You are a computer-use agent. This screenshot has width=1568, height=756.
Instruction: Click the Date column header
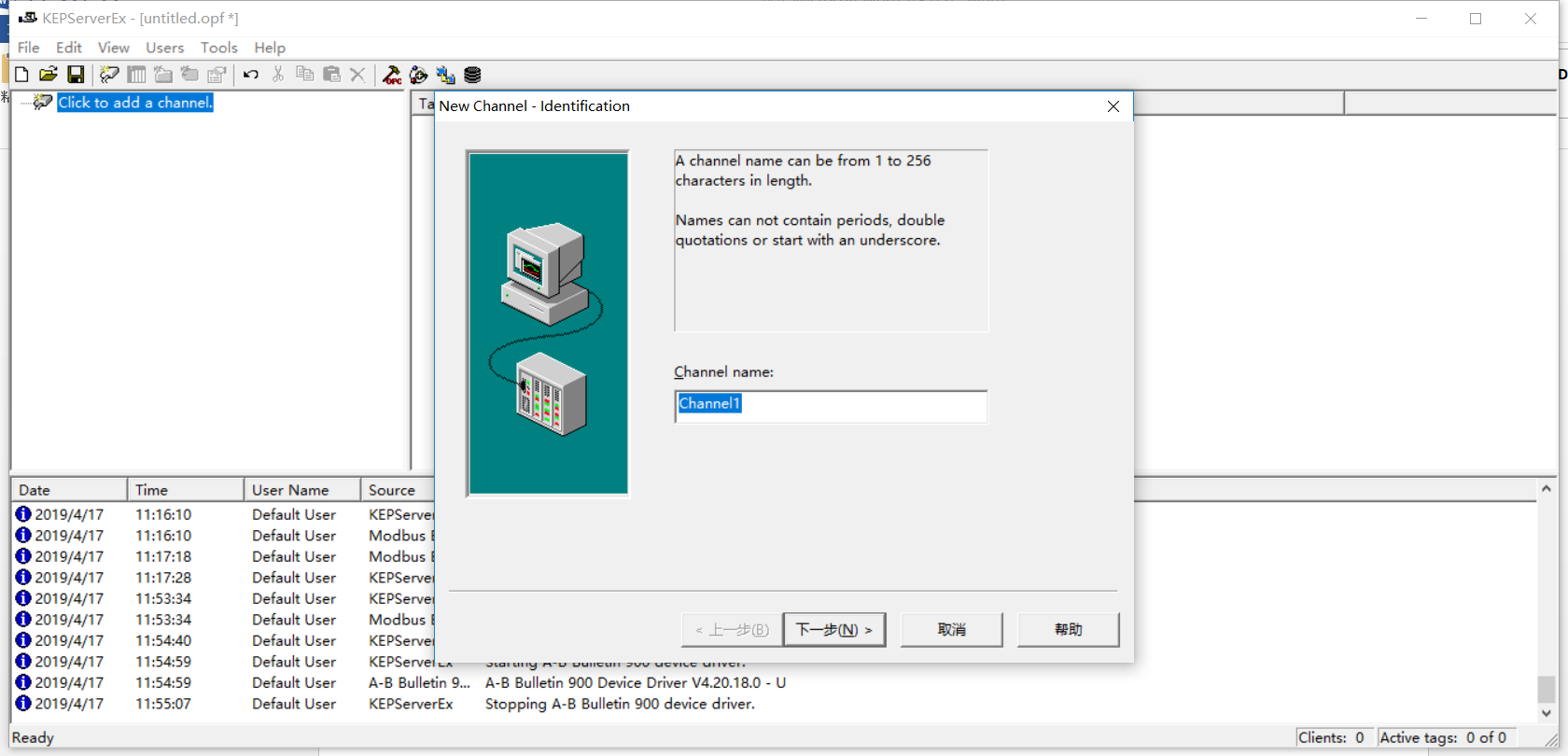pyautogui.click(x=69, y=490)
